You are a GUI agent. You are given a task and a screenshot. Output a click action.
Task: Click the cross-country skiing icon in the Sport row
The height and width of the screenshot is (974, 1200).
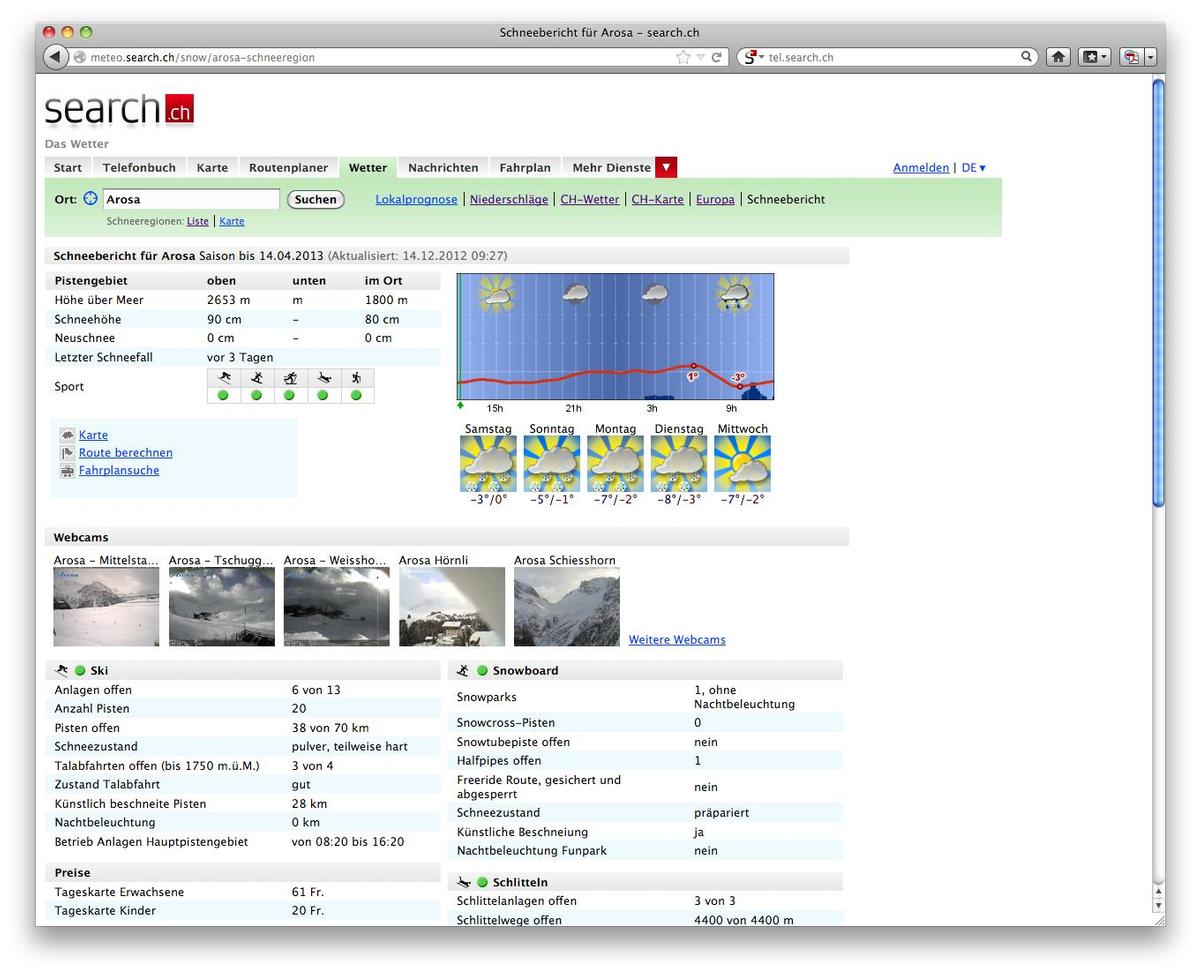(290, 378)
